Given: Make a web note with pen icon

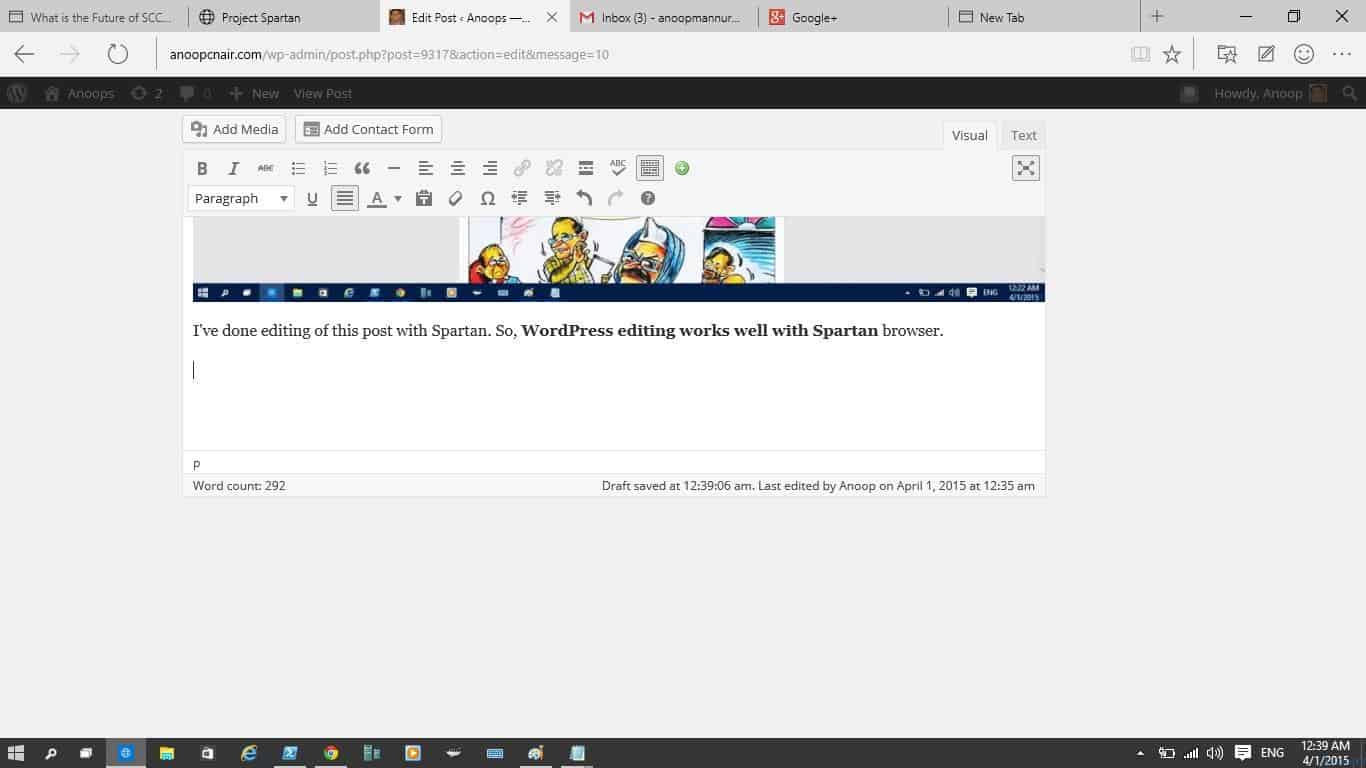Looking at the screenshot, I should click(1266, 54).
